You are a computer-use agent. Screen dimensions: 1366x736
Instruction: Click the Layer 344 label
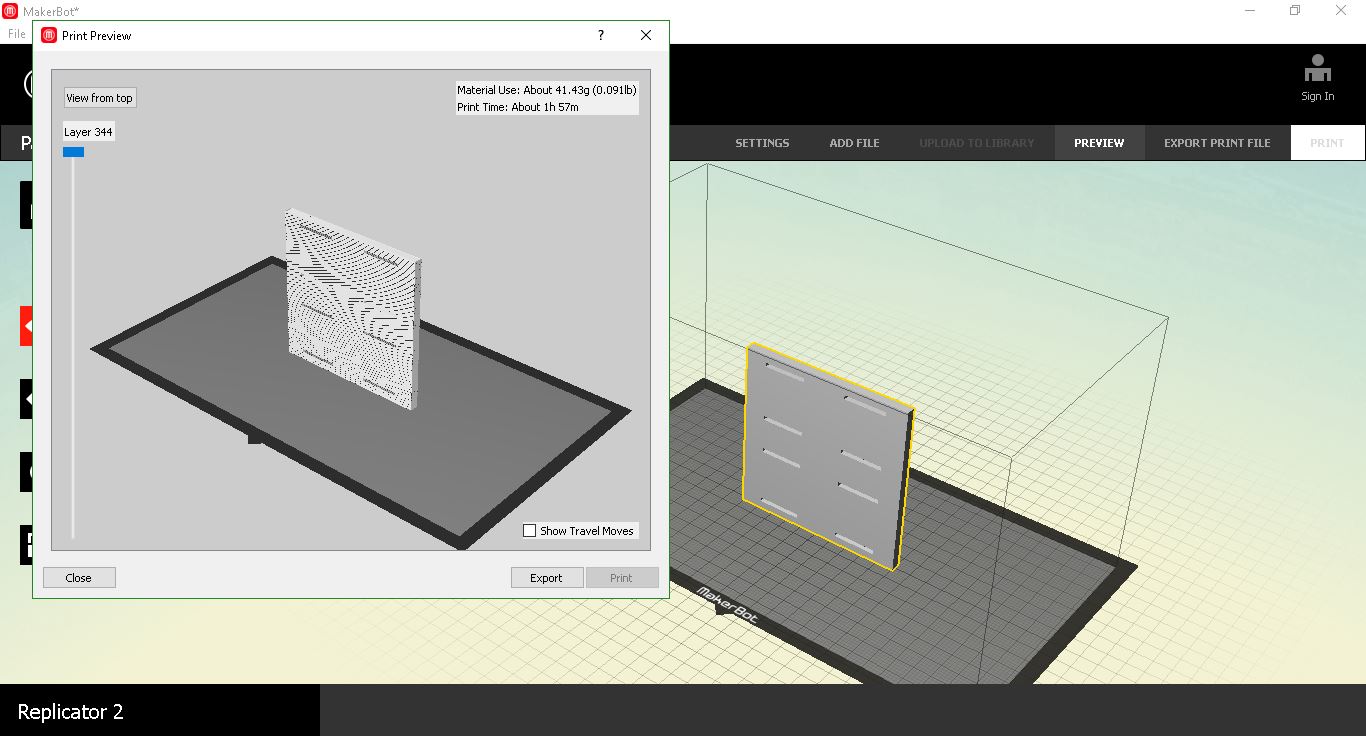89,132
